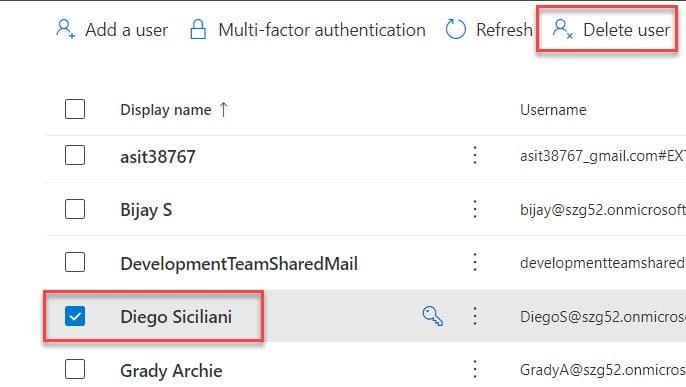Check the DevelopmentTeamSharedMail checkbox
Viewport: 686px width, 387px height.
[75, 262]
